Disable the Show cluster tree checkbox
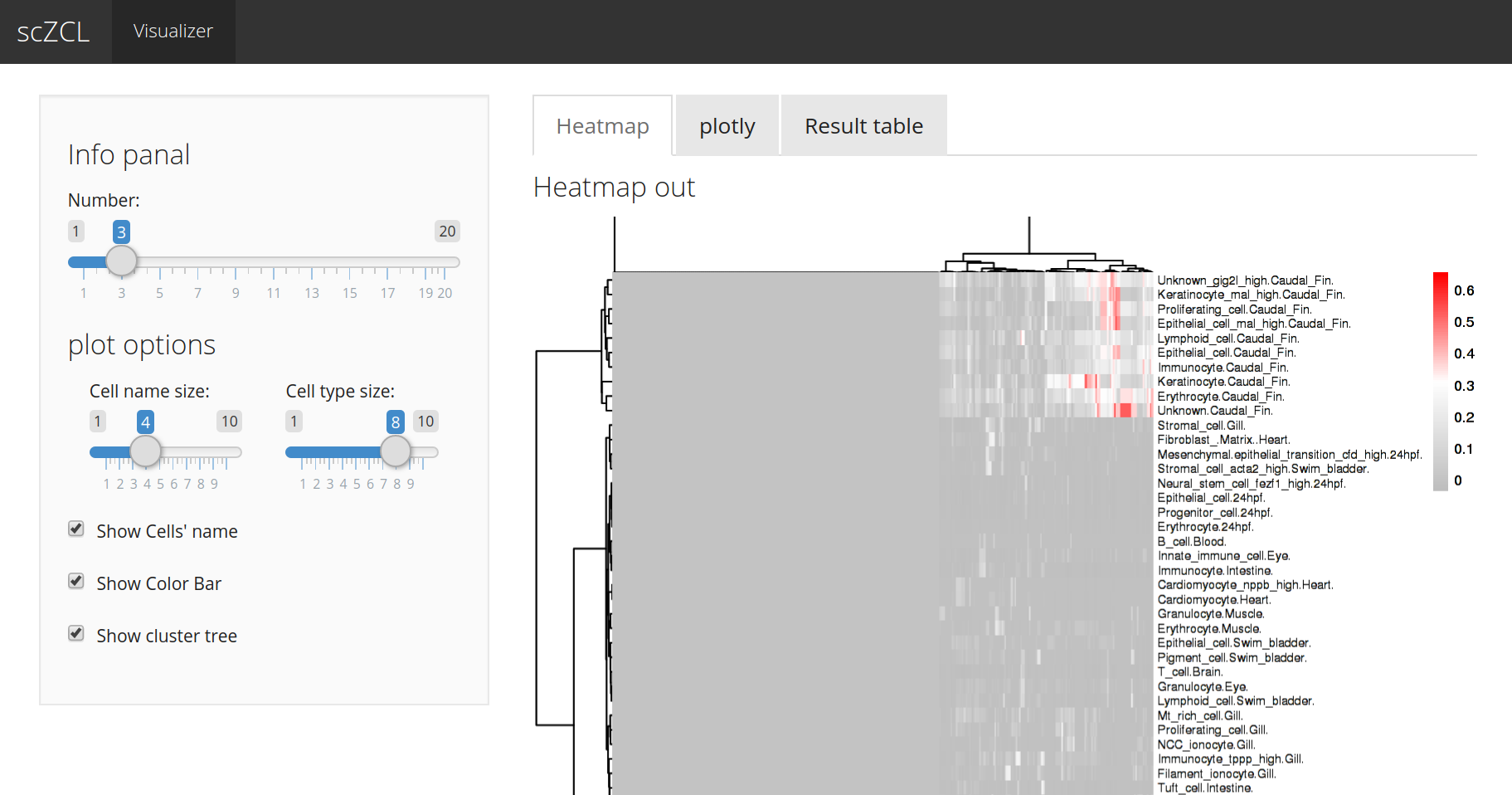 [x=76, y=634]
